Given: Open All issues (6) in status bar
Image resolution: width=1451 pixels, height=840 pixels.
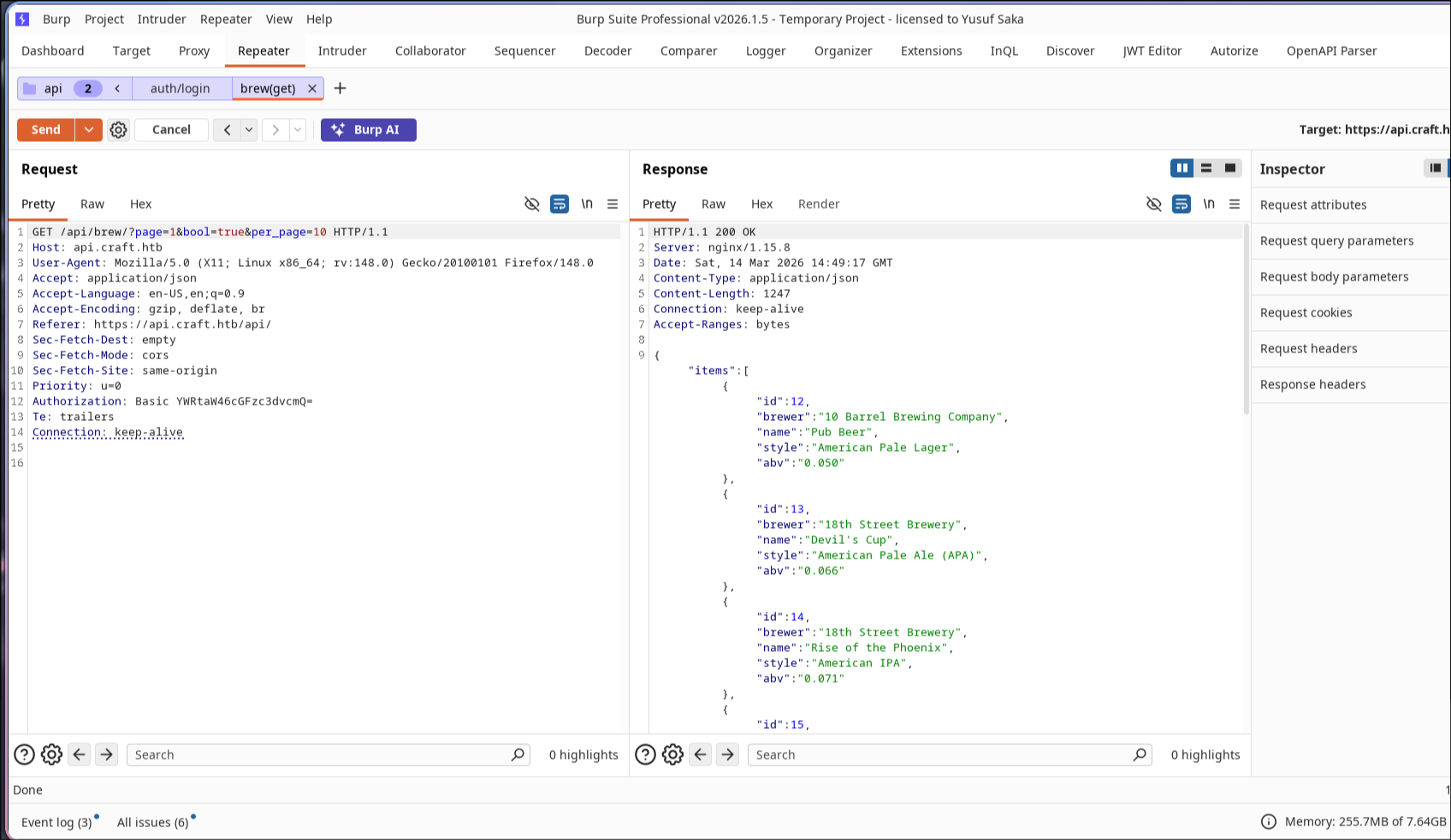Looking at the screenshot, I should tap(153, 822).
